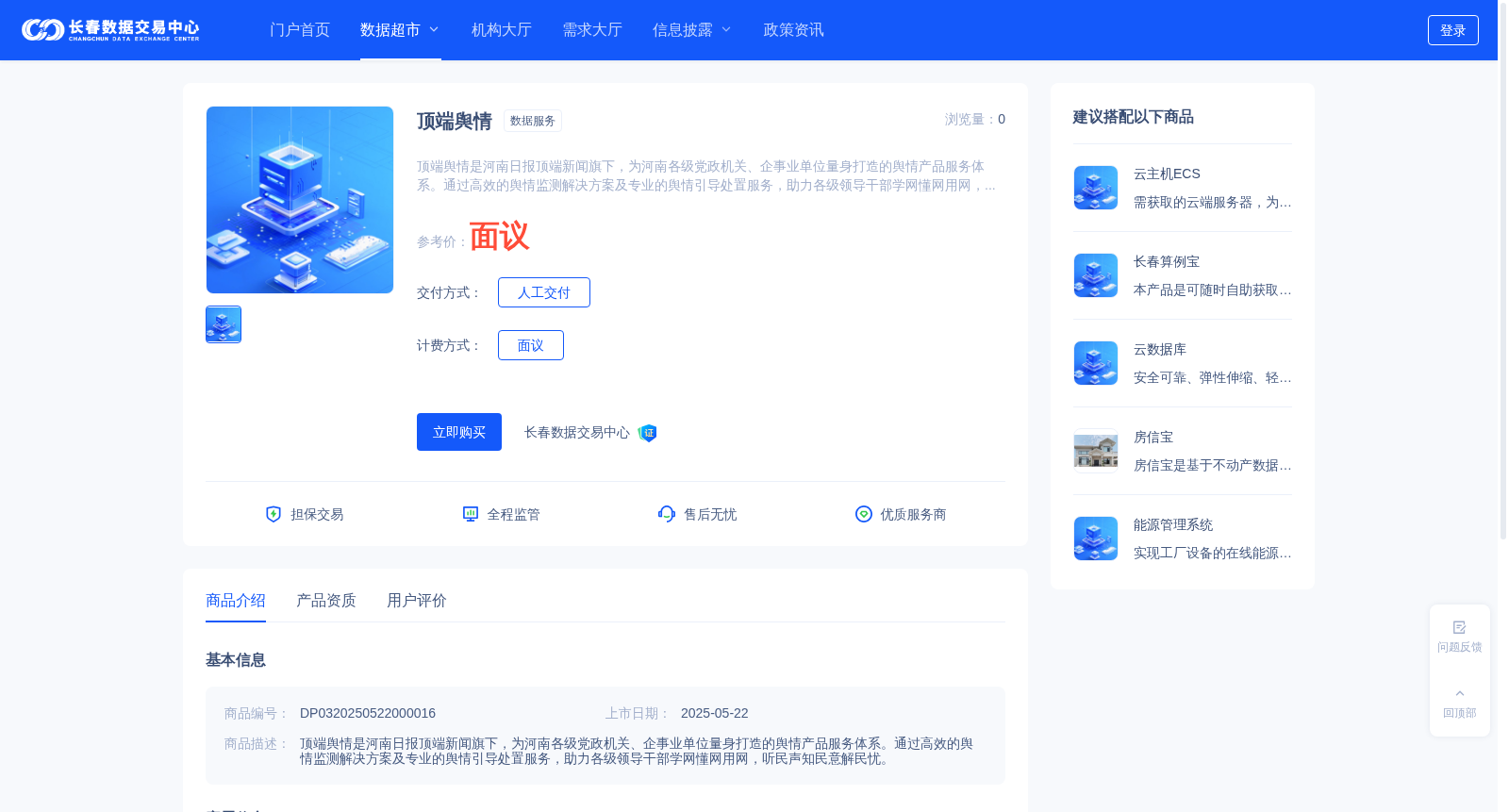Click the 担保交易 shield icon
The width and height of the screenshot is (1509, 812).
(x=274, y=514)
